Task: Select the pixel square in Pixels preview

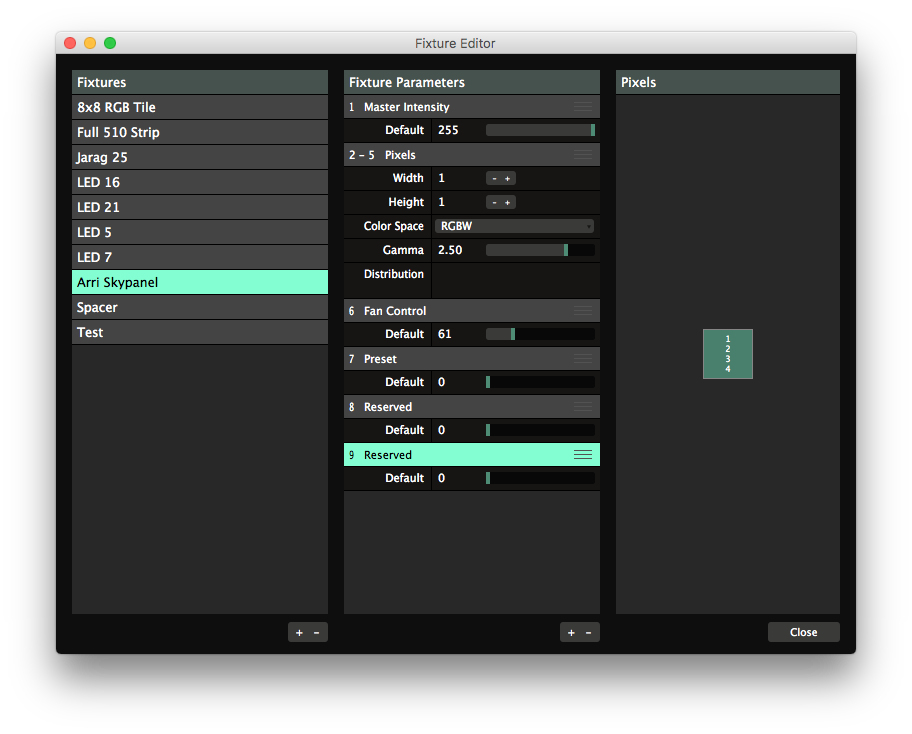Action: pyautogui.click(x=728, y=354)
